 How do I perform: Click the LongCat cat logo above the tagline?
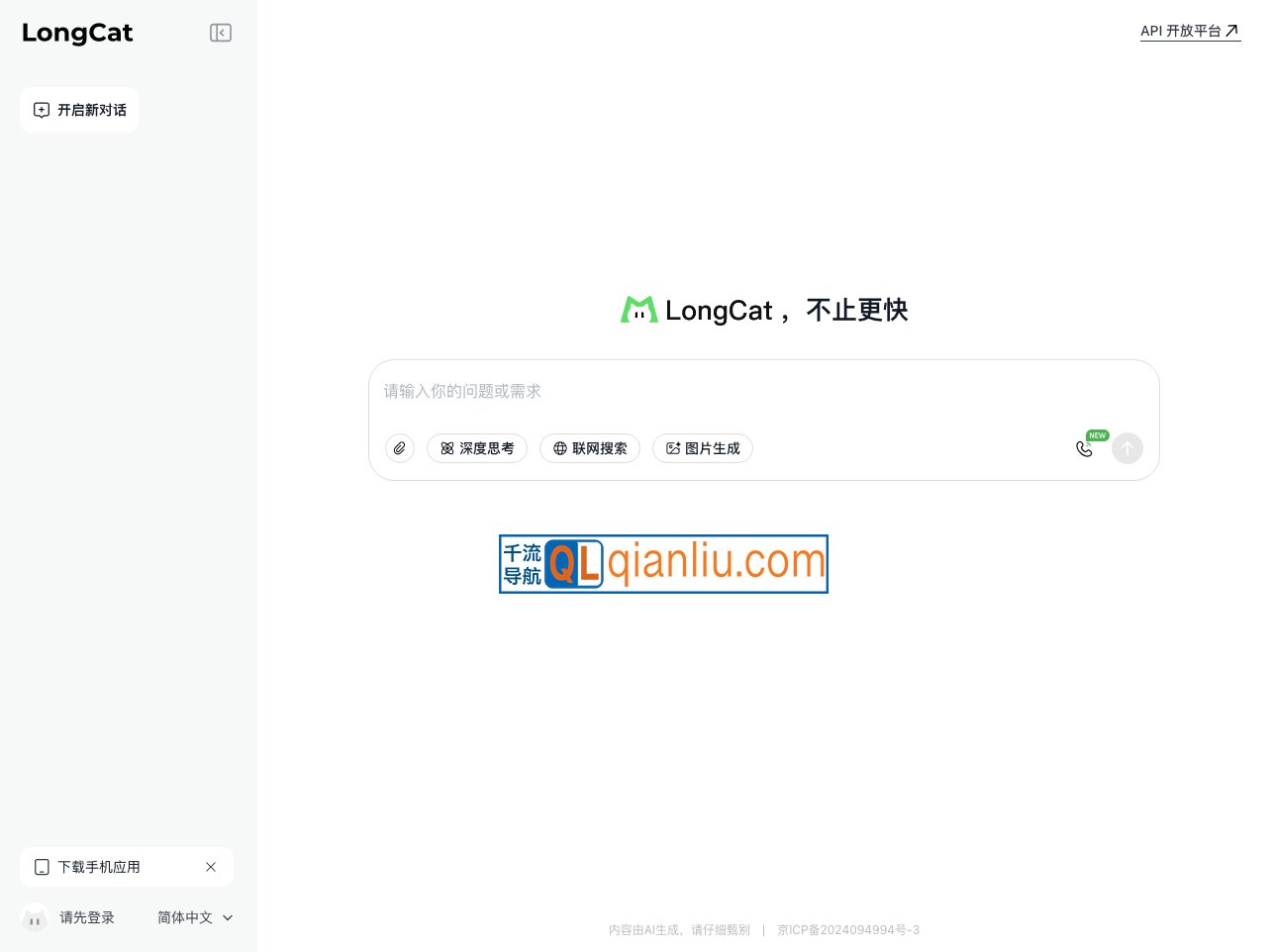pyautogui.click(x=639, y=309)
